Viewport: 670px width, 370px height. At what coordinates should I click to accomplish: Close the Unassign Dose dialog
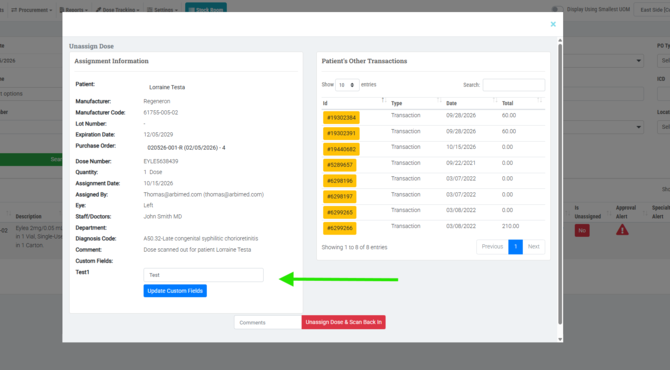[553, 24]
